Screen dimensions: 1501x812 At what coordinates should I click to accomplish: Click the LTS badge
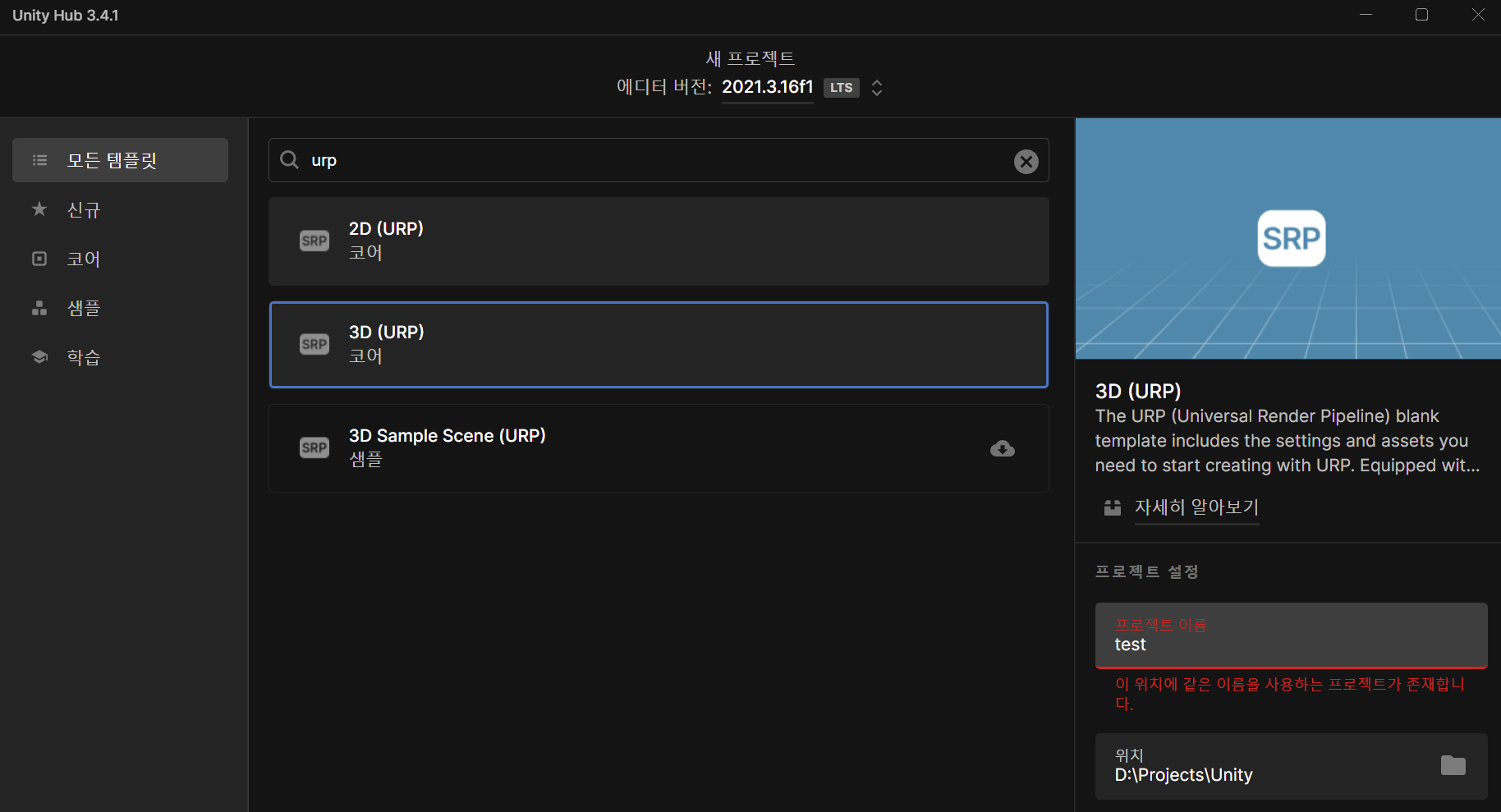(842, 88)
